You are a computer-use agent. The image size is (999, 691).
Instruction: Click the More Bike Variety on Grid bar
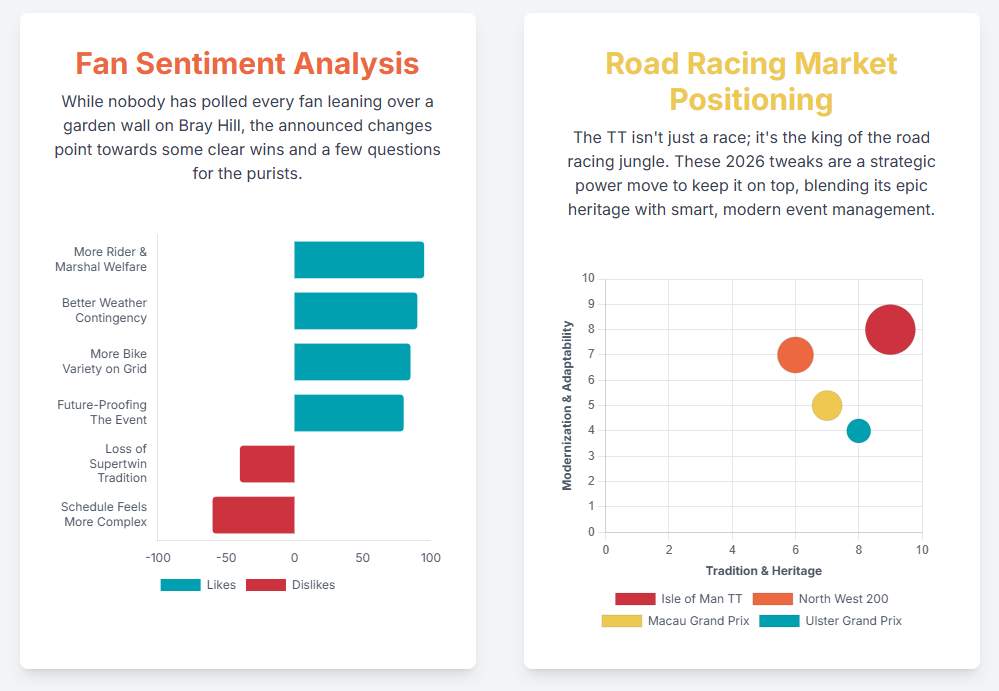pyautogui.click(x=352, y=362)
